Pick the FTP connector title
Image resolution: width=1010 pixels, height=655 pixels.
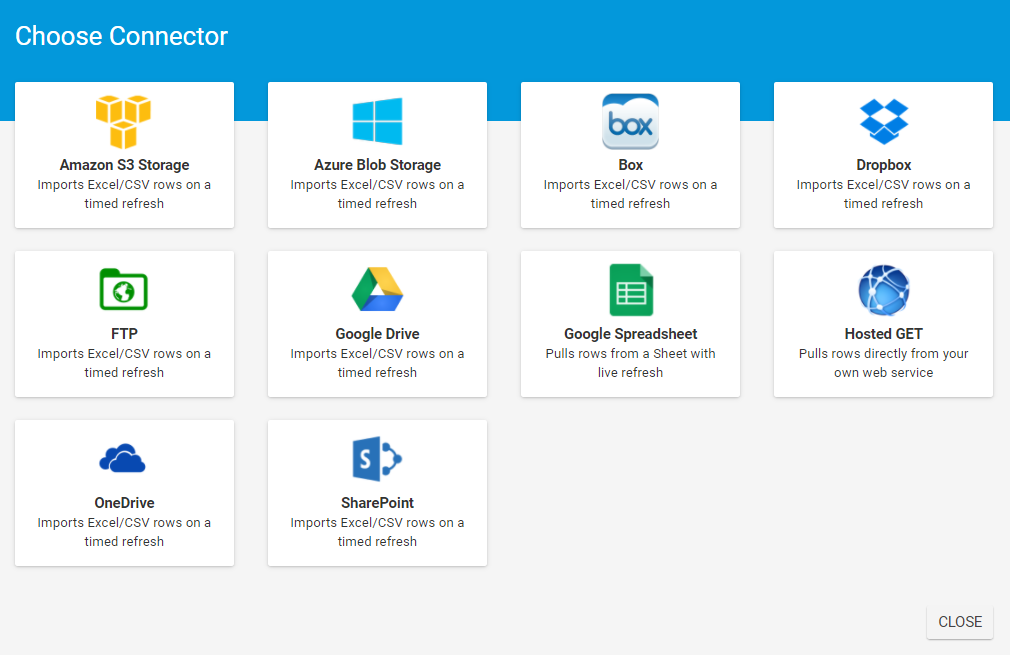(124, 334)
